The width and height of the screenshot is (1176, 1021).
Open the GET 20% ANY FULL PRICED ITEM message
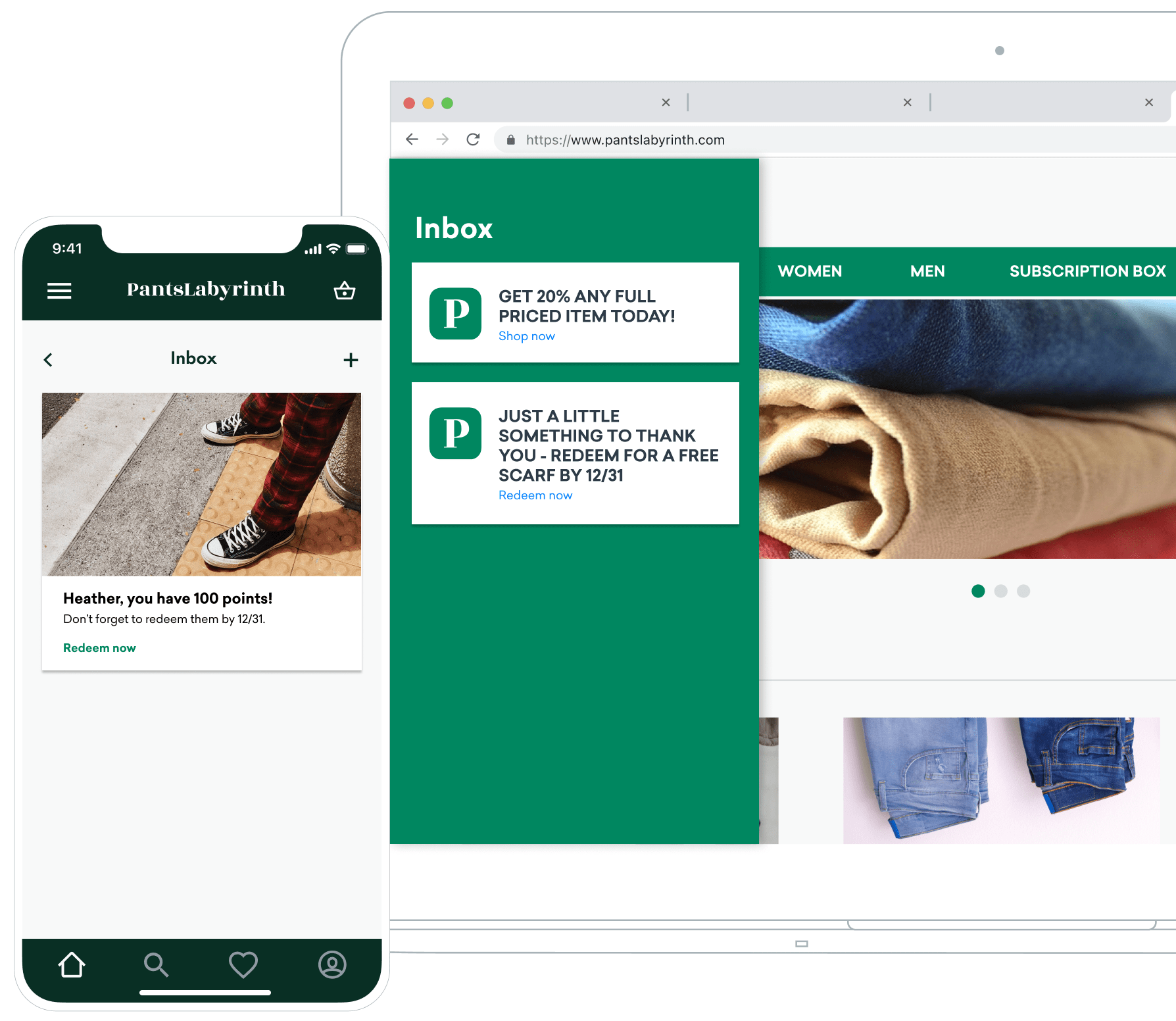pos(576,312)
